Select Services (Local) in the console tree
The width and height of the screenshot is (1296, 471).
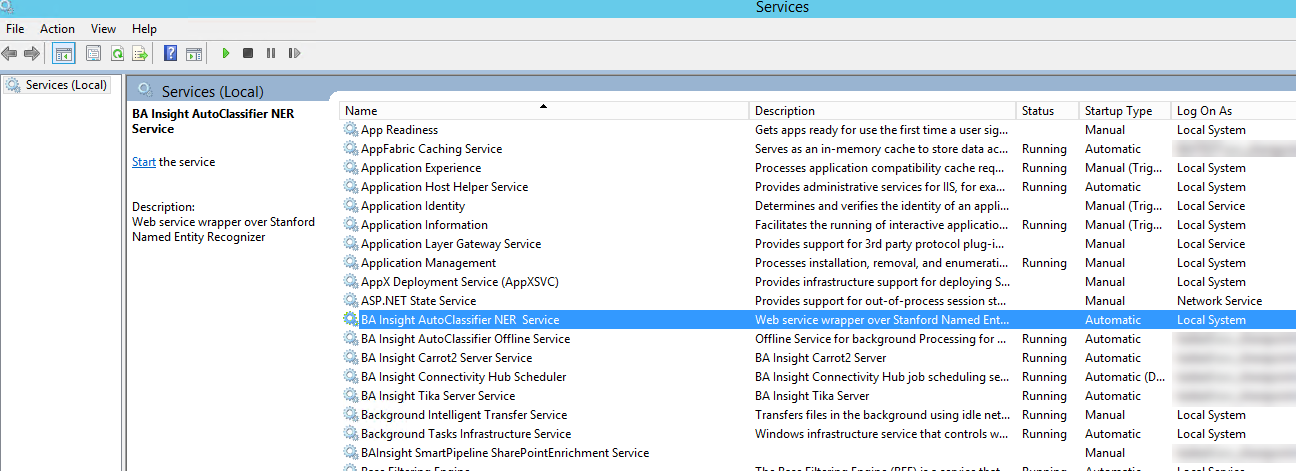(66, 85)
